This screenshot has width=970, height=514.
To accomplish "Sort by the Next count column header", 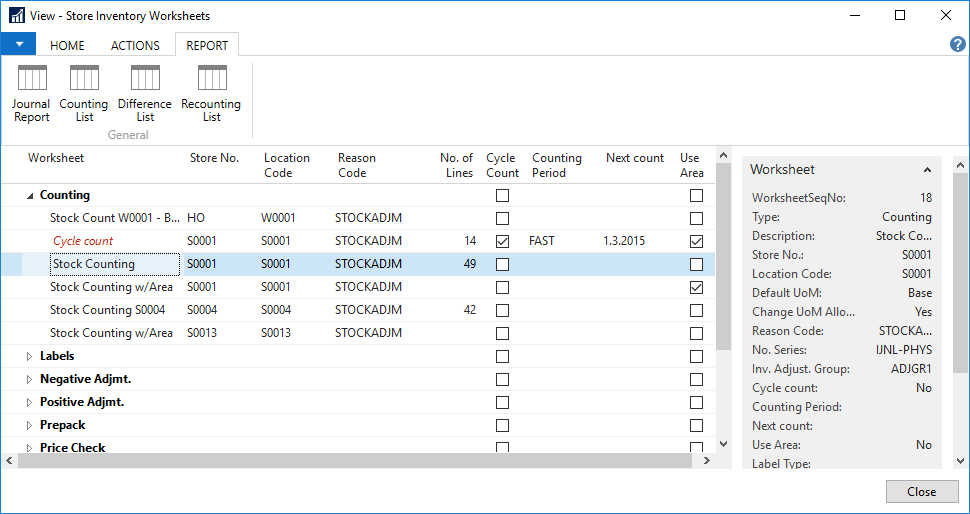I will (634, 158).
